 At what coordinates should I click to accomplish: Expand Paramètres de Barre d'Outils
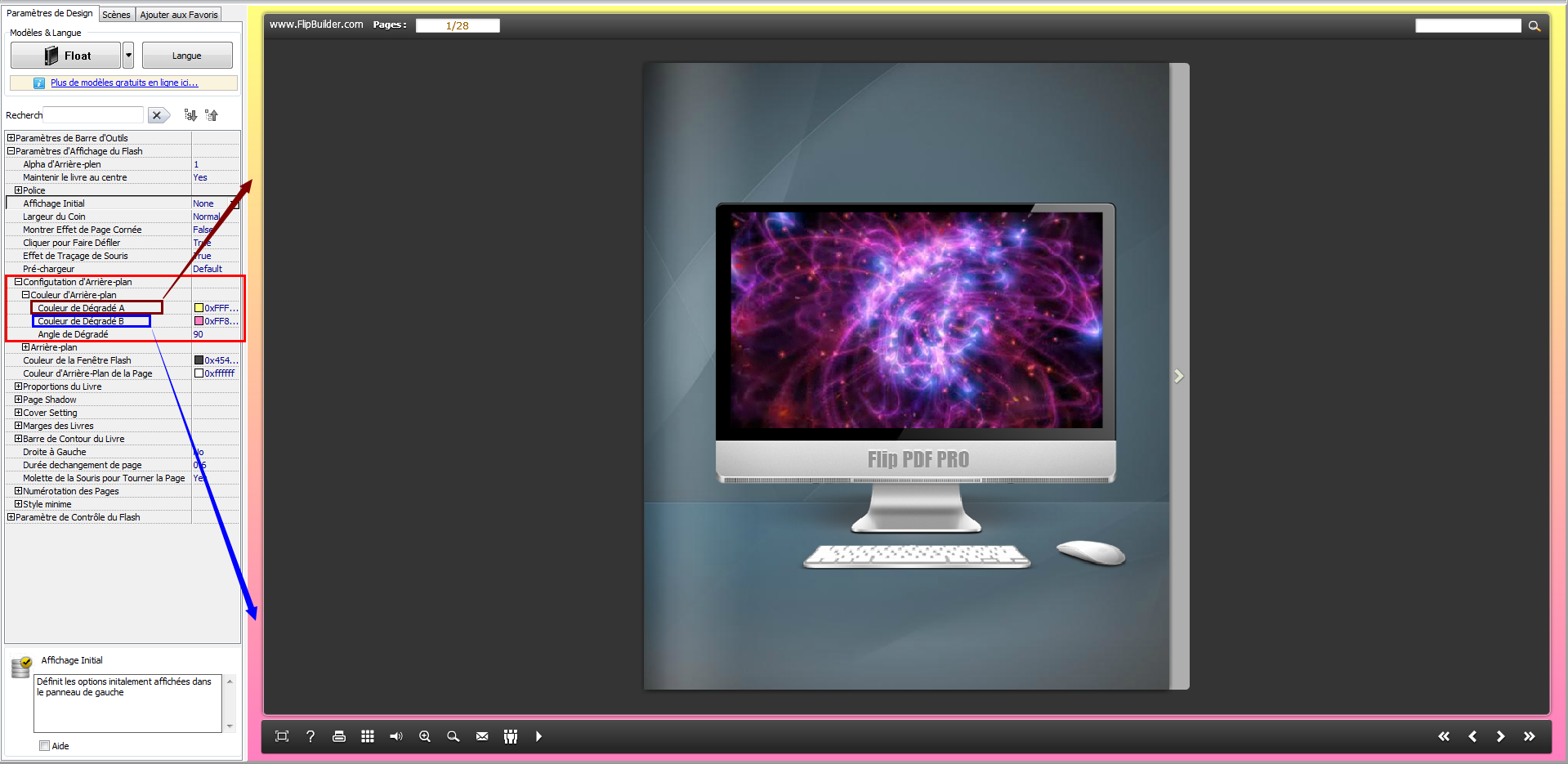[x=11, y=138]
